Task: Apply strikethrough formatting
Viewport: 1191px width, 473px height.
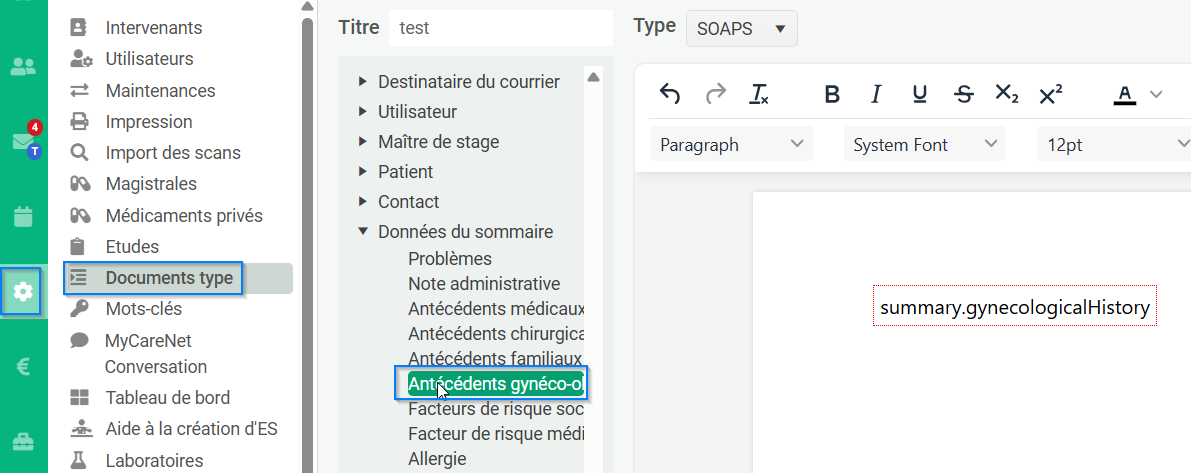Action: coord(964,94)
